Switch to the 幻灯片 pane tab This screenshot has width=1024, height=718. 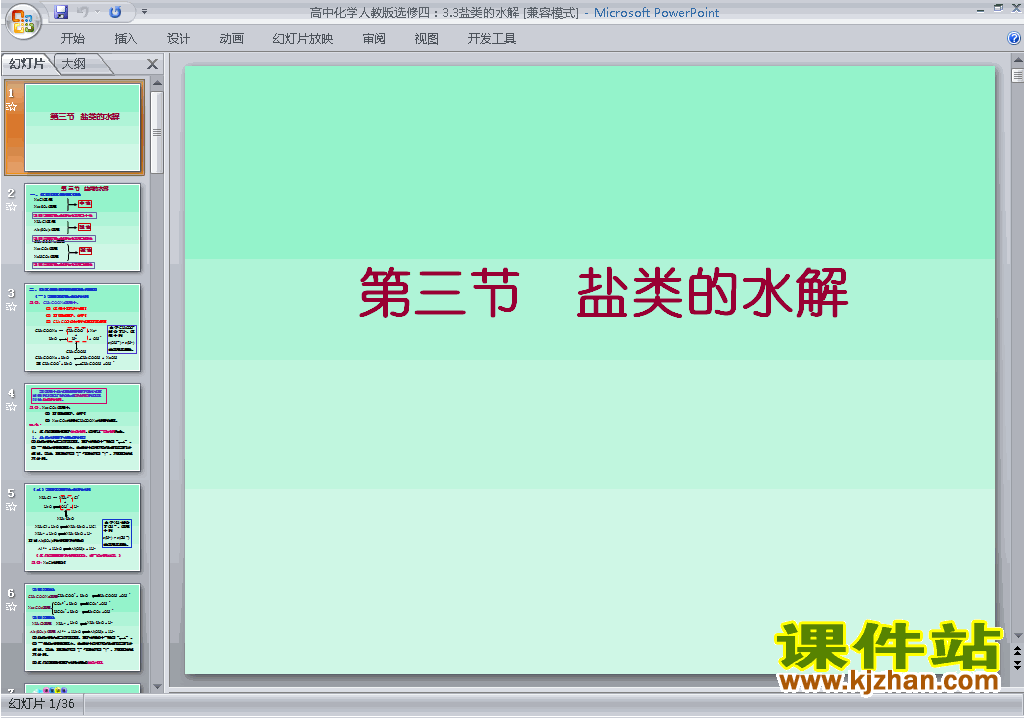point(27,63)
